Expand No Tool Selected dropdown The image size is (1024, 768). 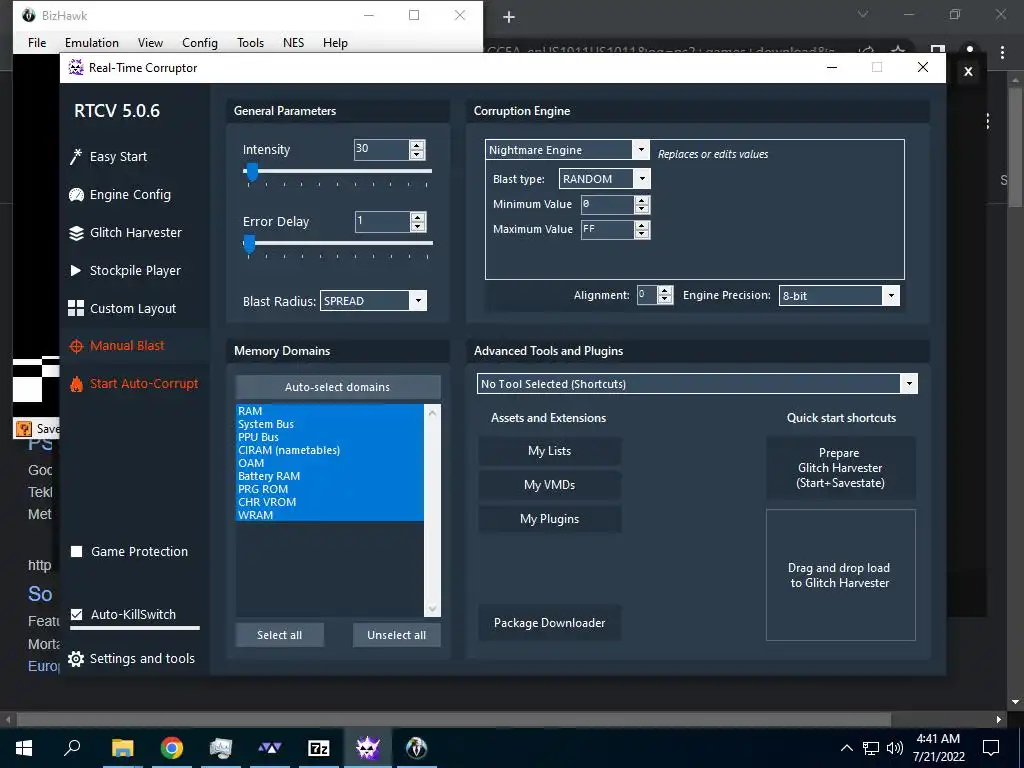click(x=909, y=384)
